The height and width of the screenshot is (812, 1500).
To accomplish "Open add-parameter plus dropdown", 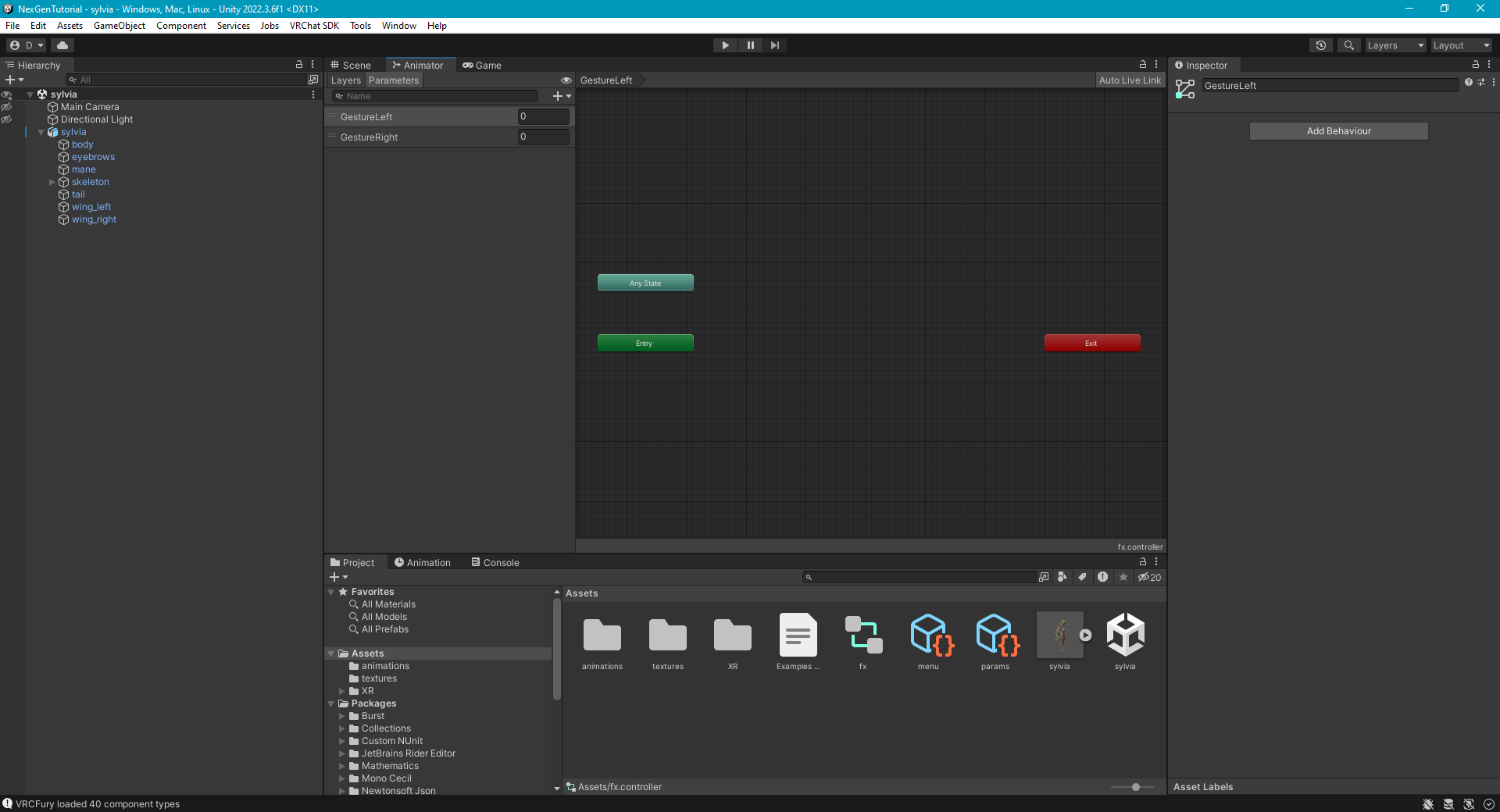I will (x=562, y=96).
